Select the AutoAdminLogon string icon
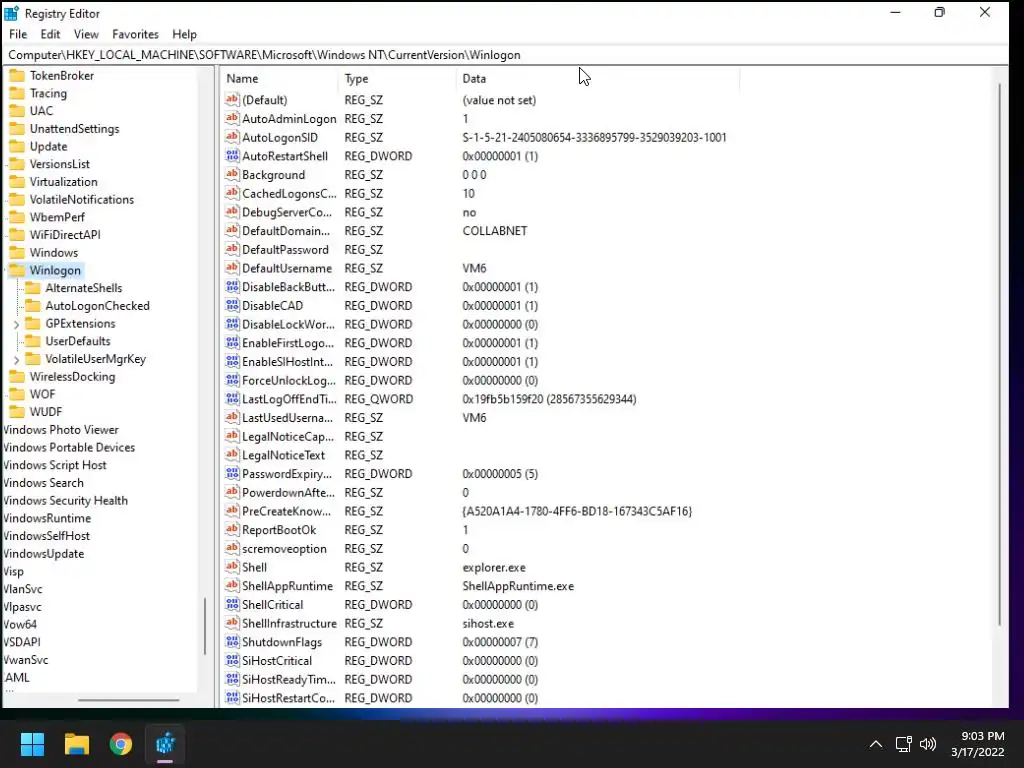Screen dimensions: 1024x768 pyautogui.click(x=232, y=118)
